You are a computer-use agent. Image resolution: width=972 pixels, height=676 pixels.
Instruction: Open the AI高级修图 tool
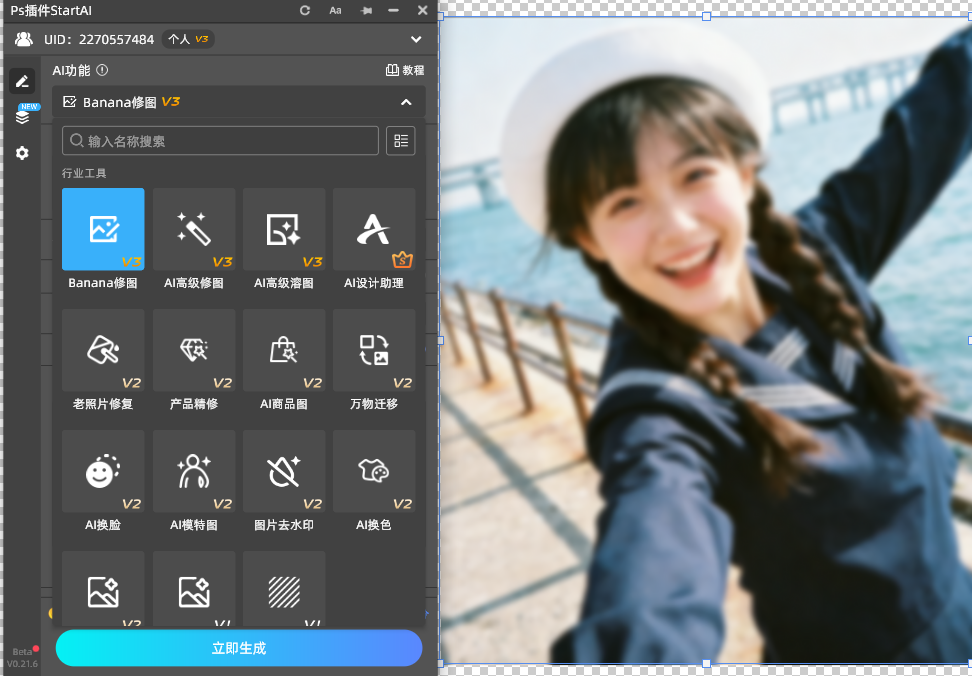(193, 228)
